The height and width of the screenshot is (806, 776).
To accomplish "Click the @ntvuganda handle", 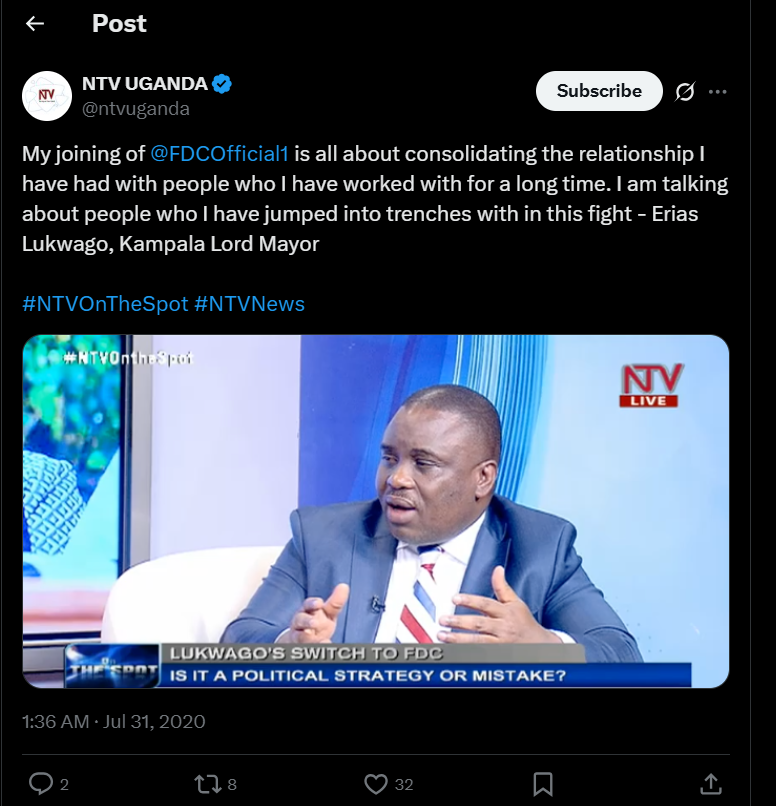I will 135,109.
